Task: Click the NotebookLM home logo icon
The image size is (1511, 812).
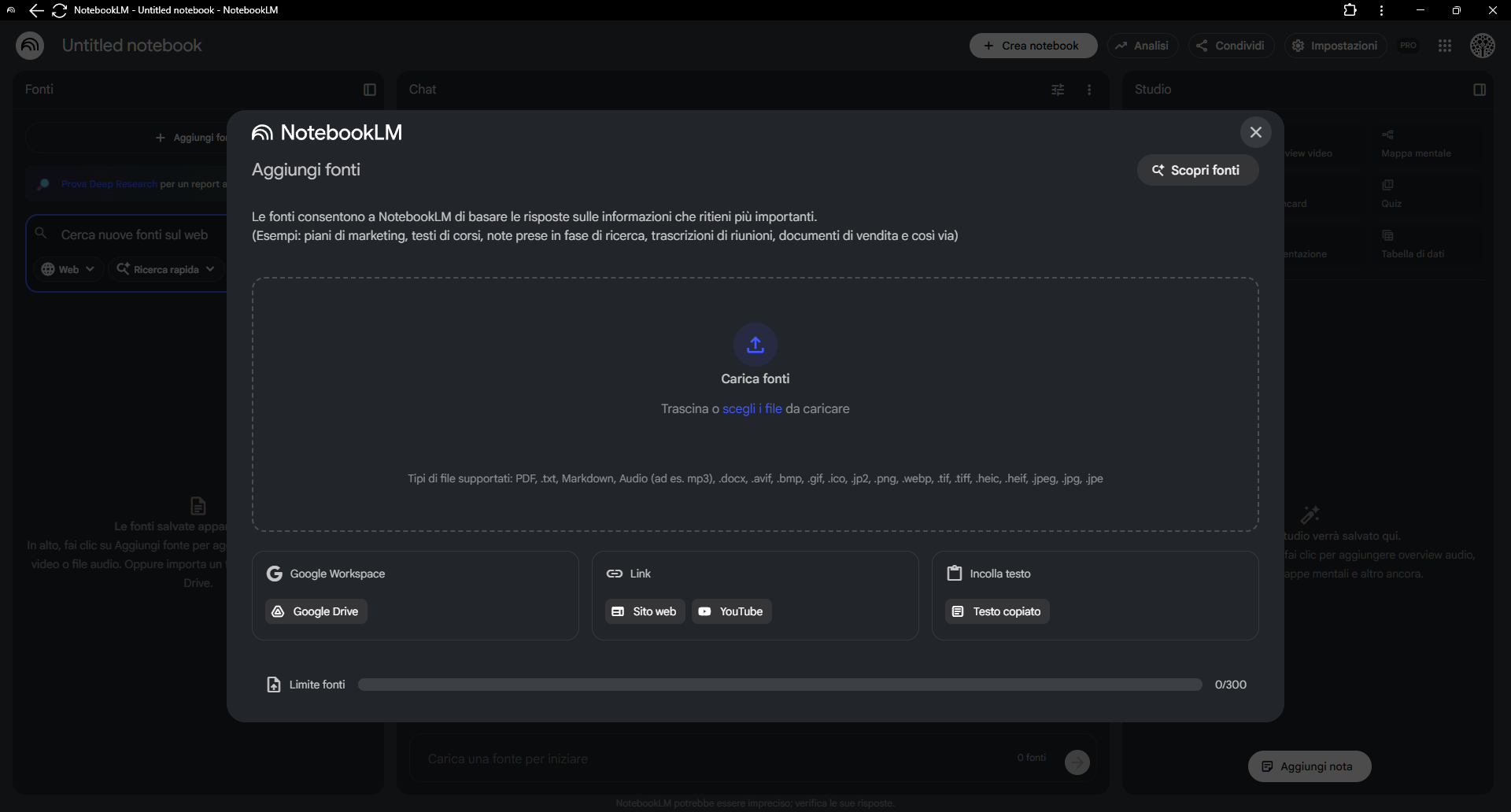Action: [x=30, y=46]
